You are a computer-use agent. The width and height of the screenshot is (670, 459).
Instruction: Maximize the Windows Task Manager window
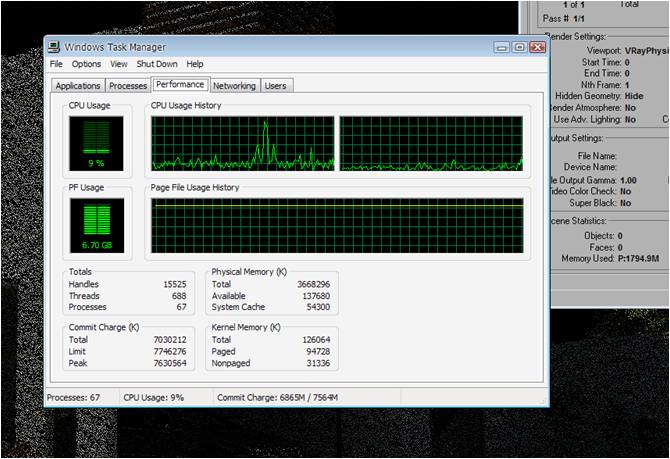click(520, 47)
